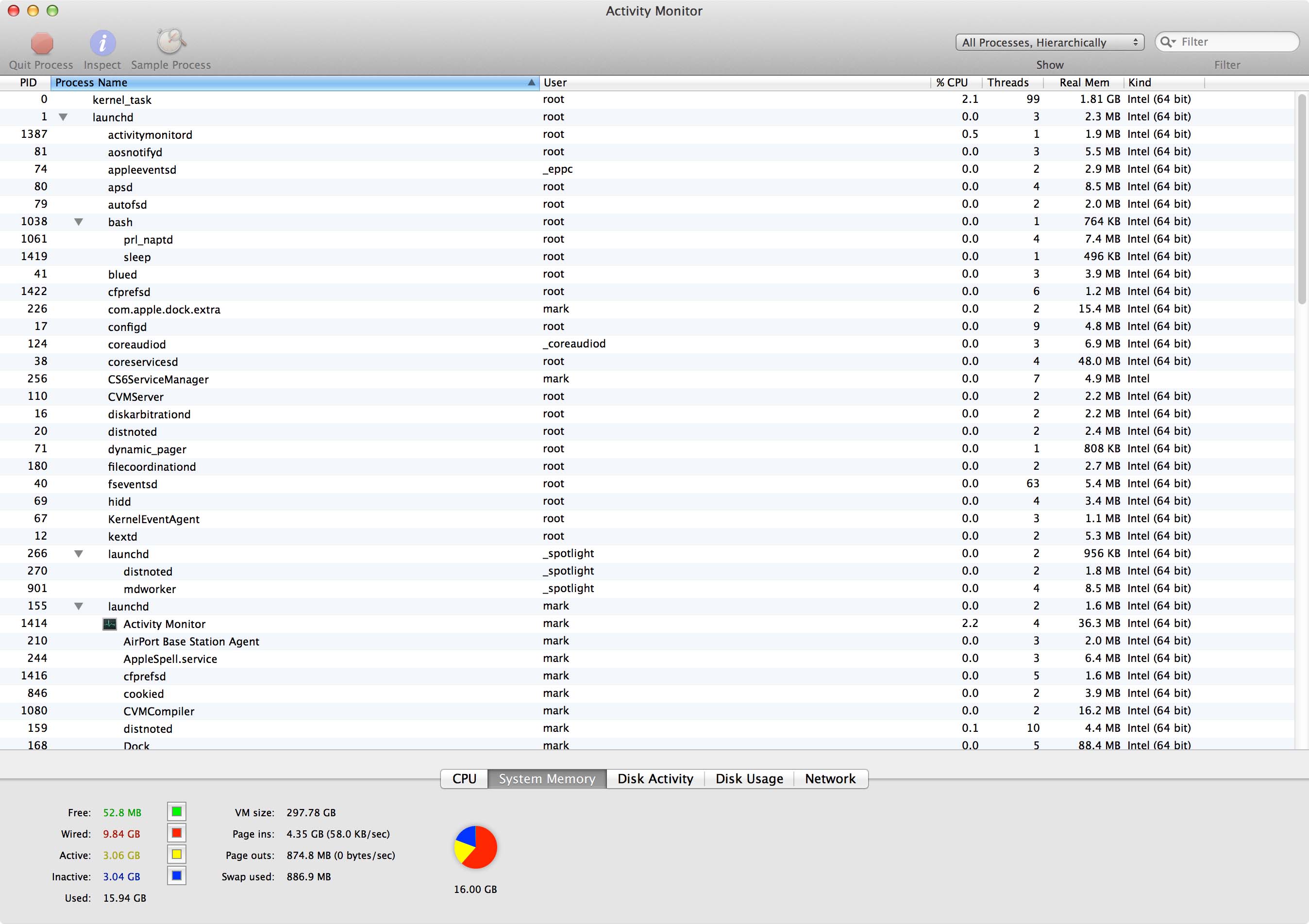Select cfprefsd with PID 1416
1309x924 pixels.
[647, 676]
